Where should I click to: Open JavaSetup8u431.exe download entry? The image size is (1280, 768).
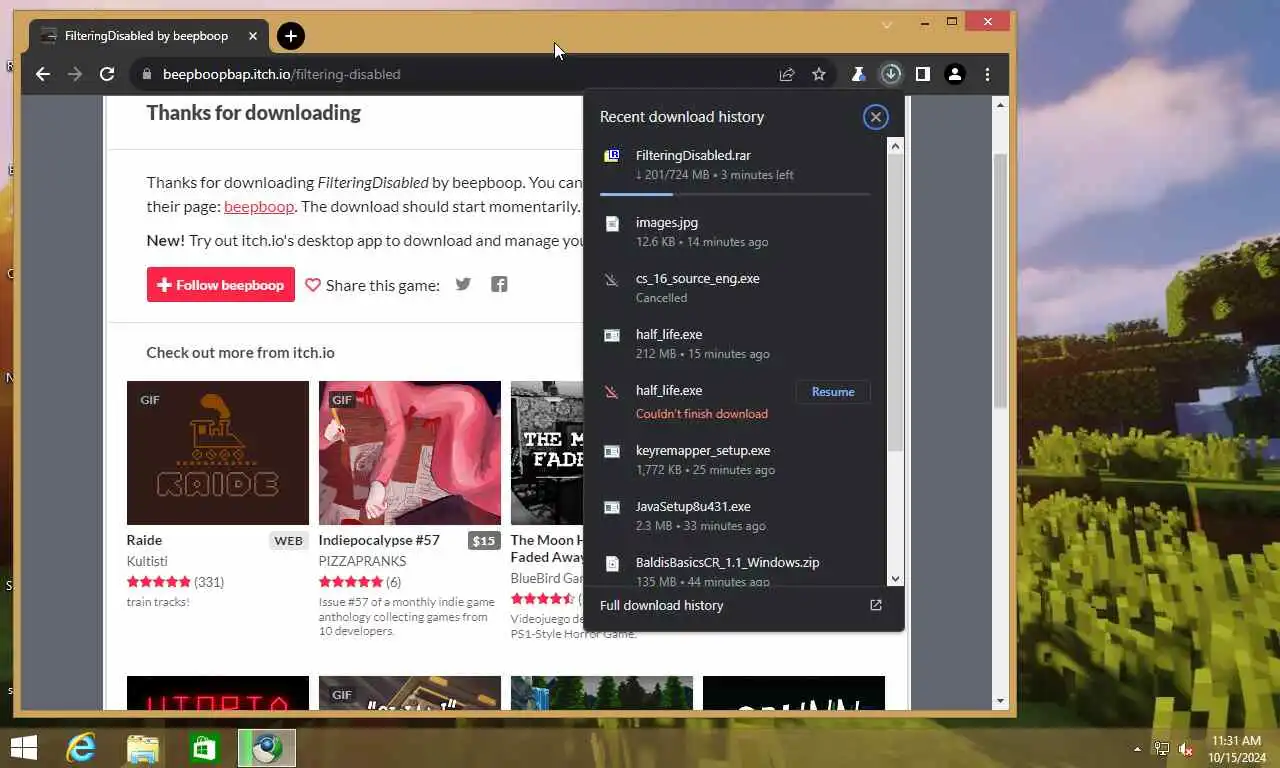[x=735, y=515]
